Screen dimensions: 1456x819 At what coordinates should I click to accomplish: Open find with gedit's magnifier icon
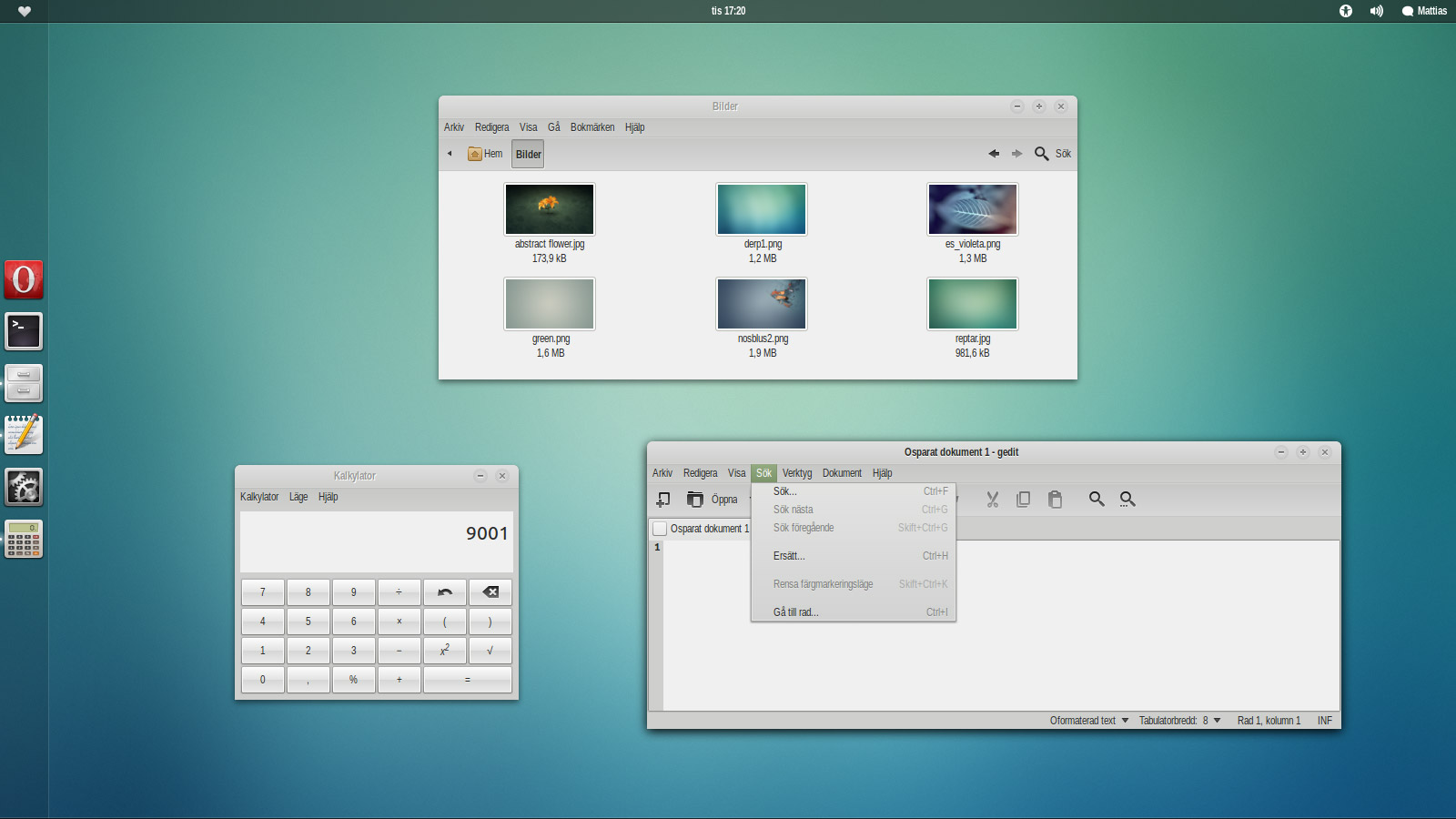(1097, 500)
